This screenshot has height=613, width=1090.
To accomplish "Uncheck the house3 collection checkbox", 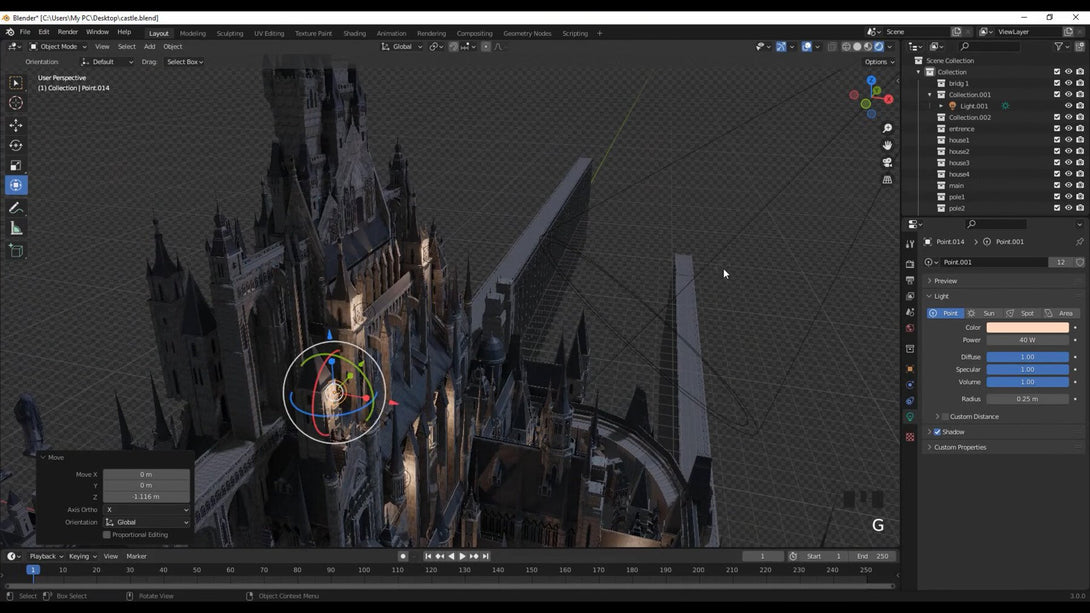I will (1057, 163).
